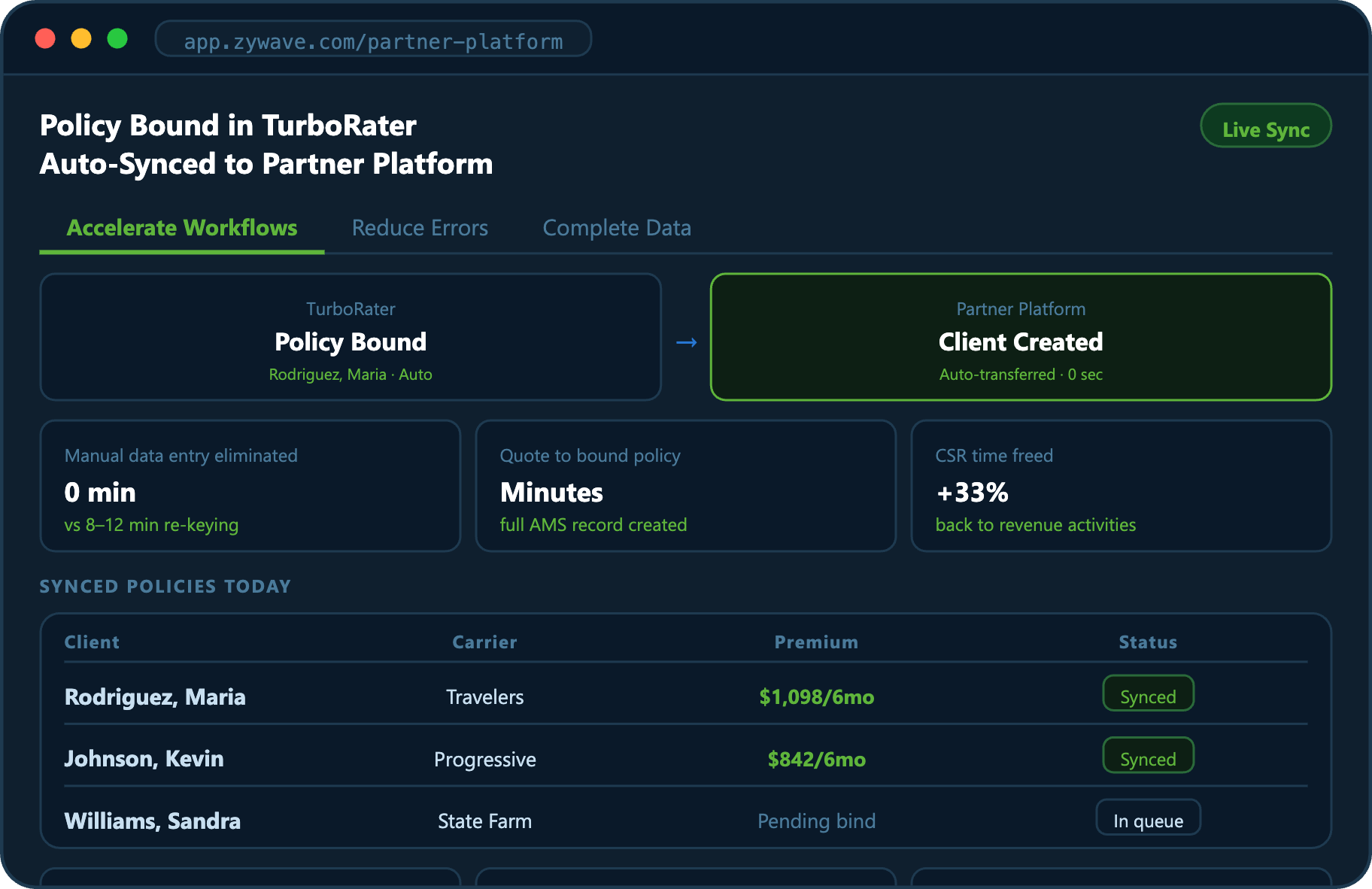Click the blue arrow between workflow cards
Screen dimensions: 1372x889
click(686, 343)
